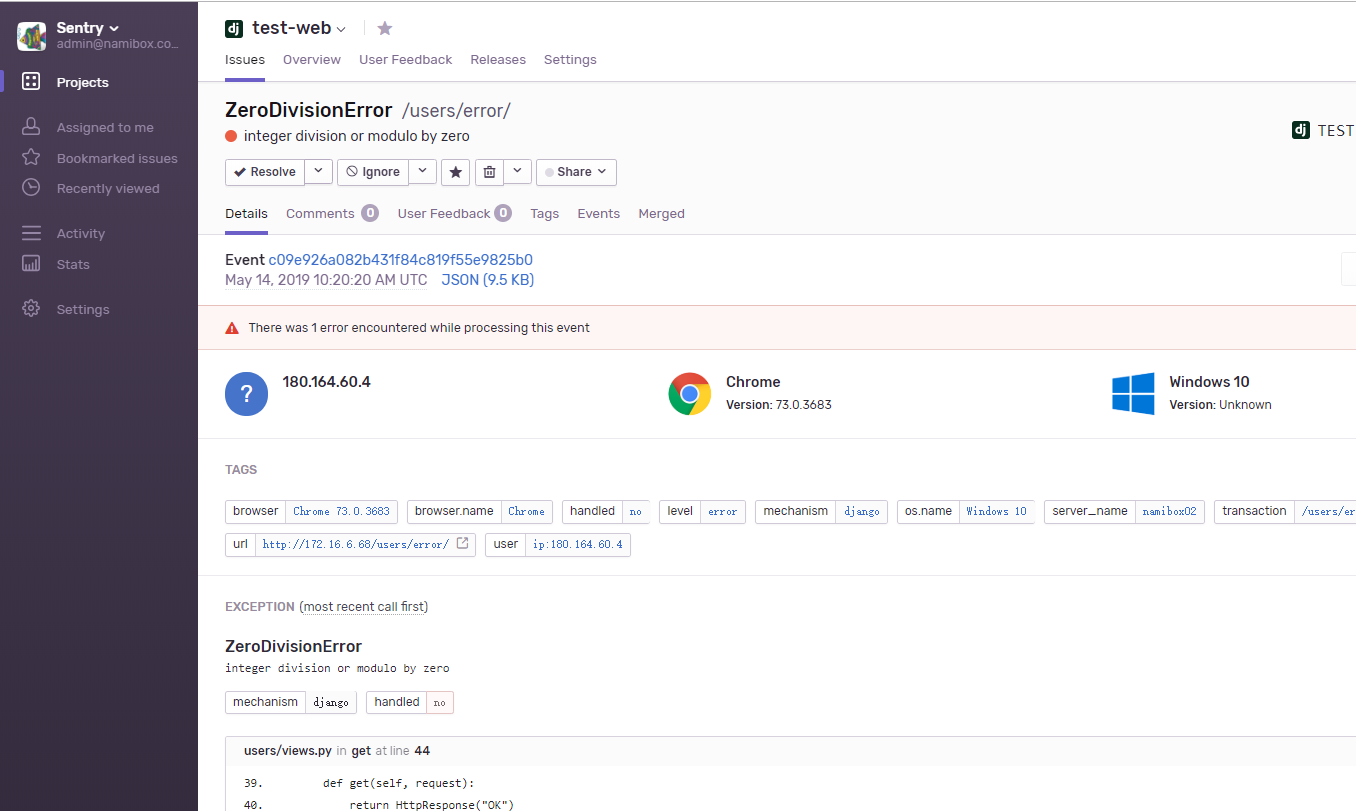
Task: Click browser tag value Chrome 73.0.3683
Action: pyautogui.click(x=341, y=511)
